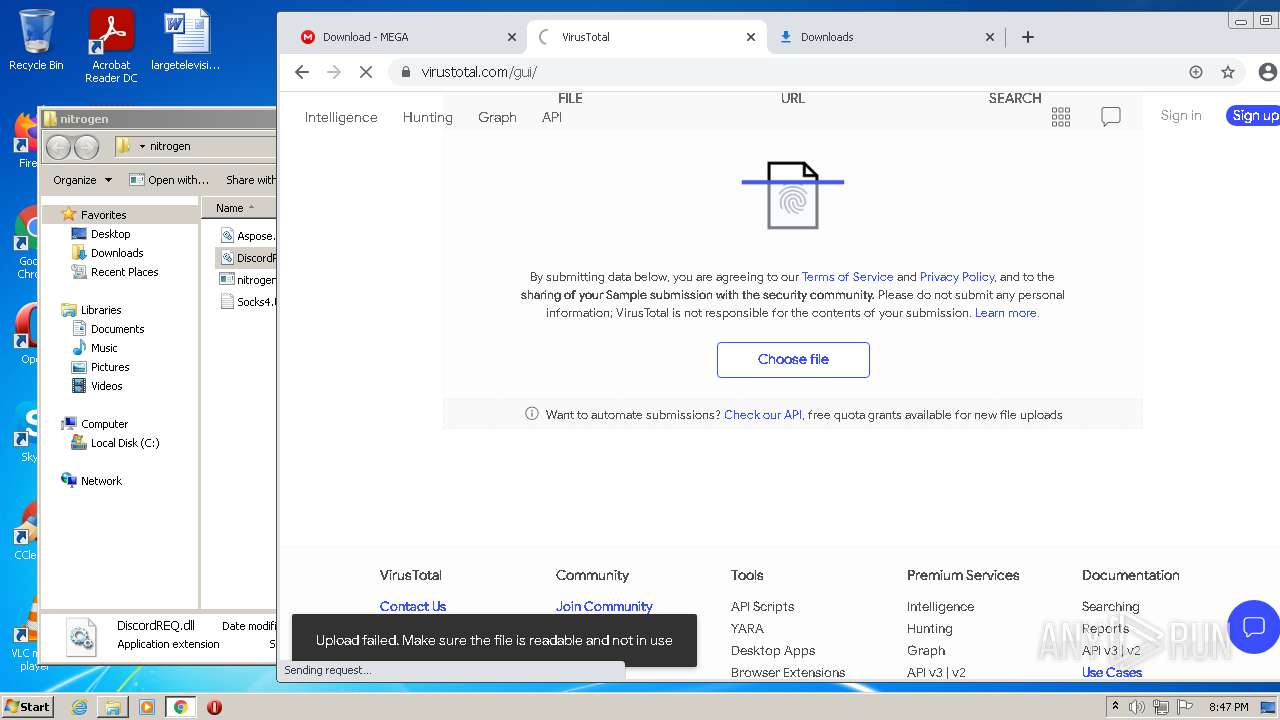Open Browser Extensions footer link
1280x720 pixels.
click(788, 672)
